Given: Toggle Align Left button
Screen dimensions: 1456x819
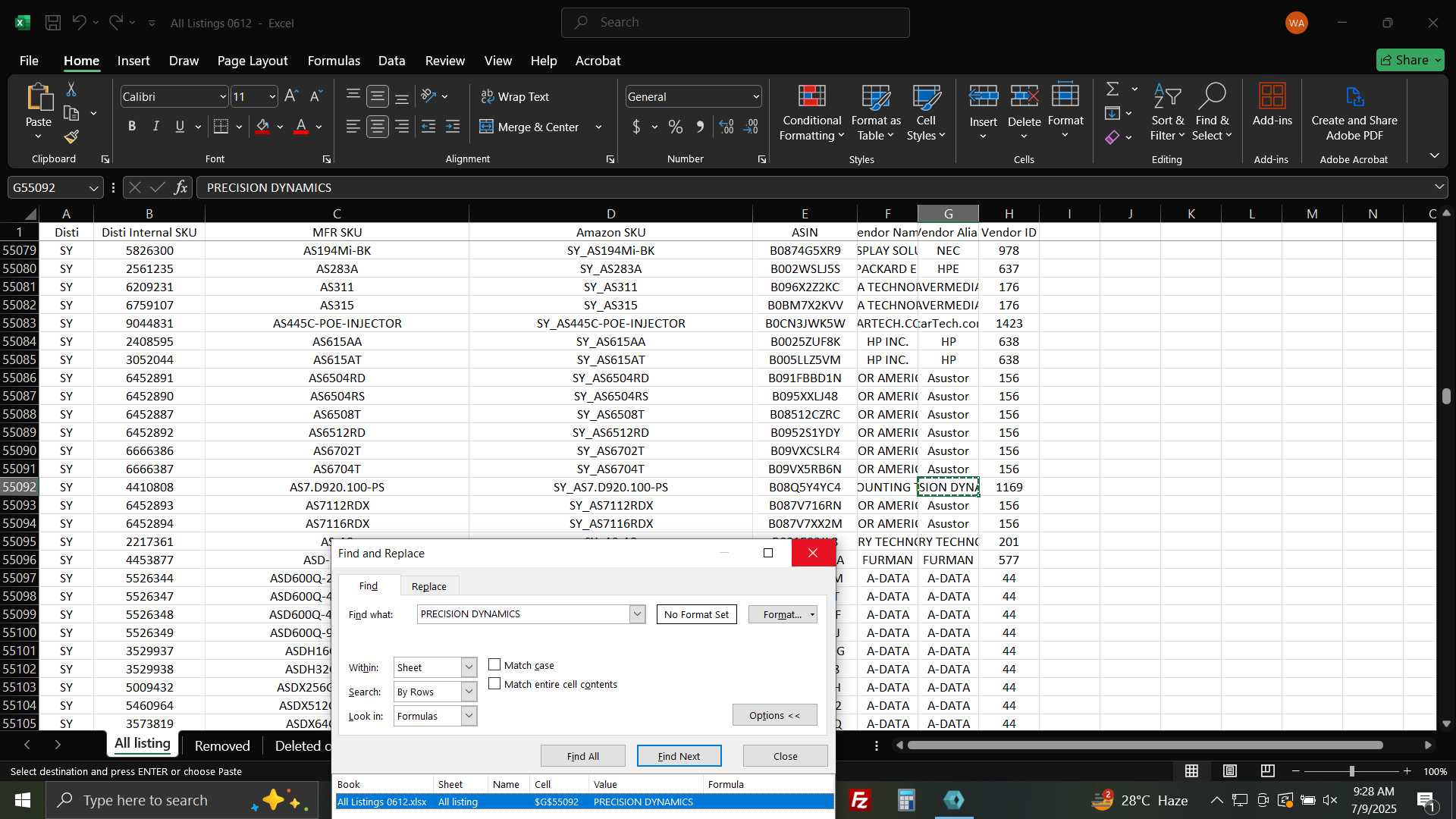Looking at the screenshot, I should pos(353,127).
